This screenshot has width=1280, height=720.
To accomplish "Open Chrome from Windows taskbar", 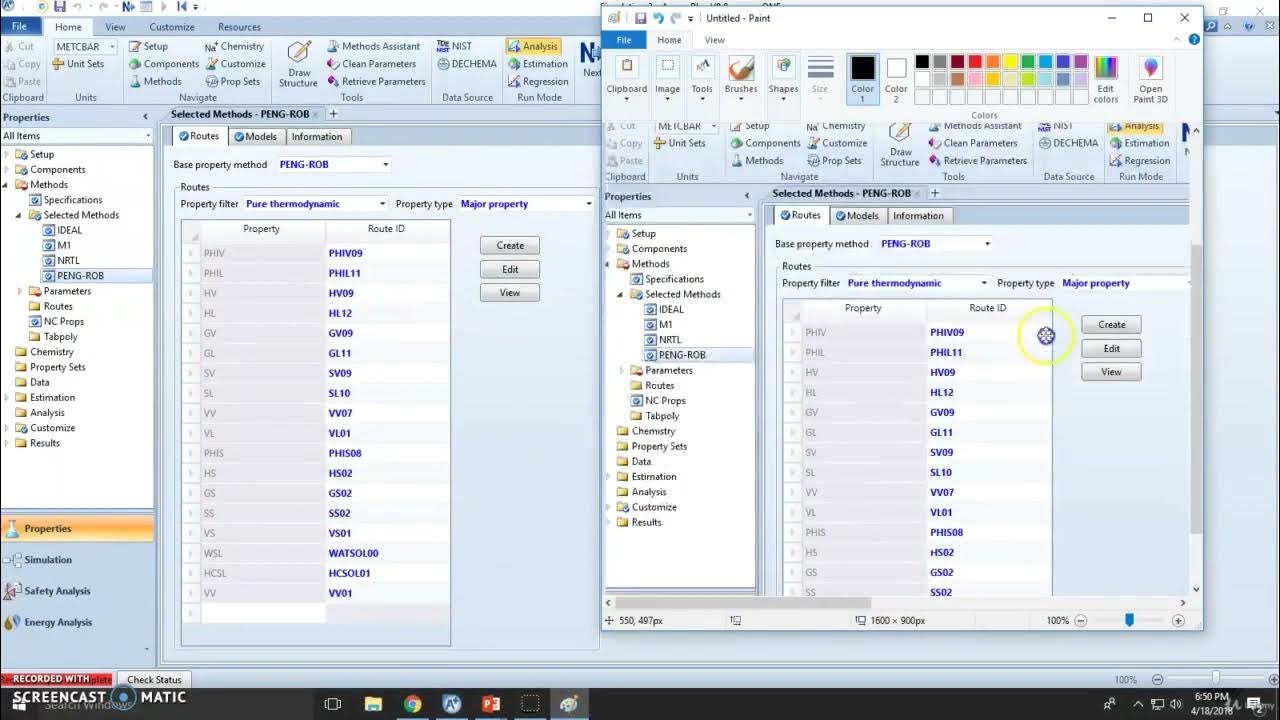I will click(413, 704).
